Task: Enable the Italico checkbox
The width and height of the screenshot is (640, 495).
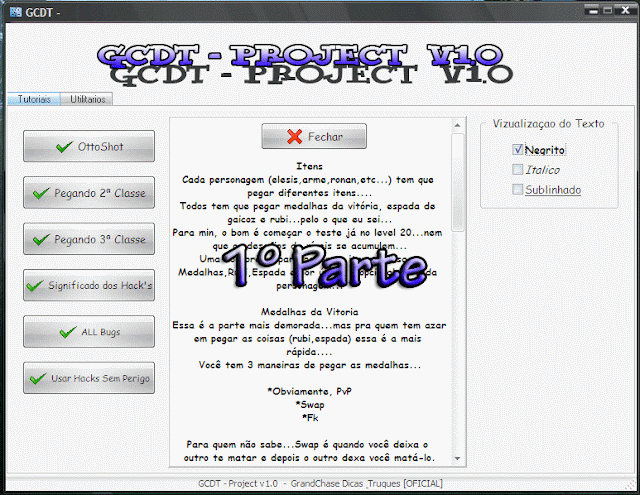Action: click(518, 169)
